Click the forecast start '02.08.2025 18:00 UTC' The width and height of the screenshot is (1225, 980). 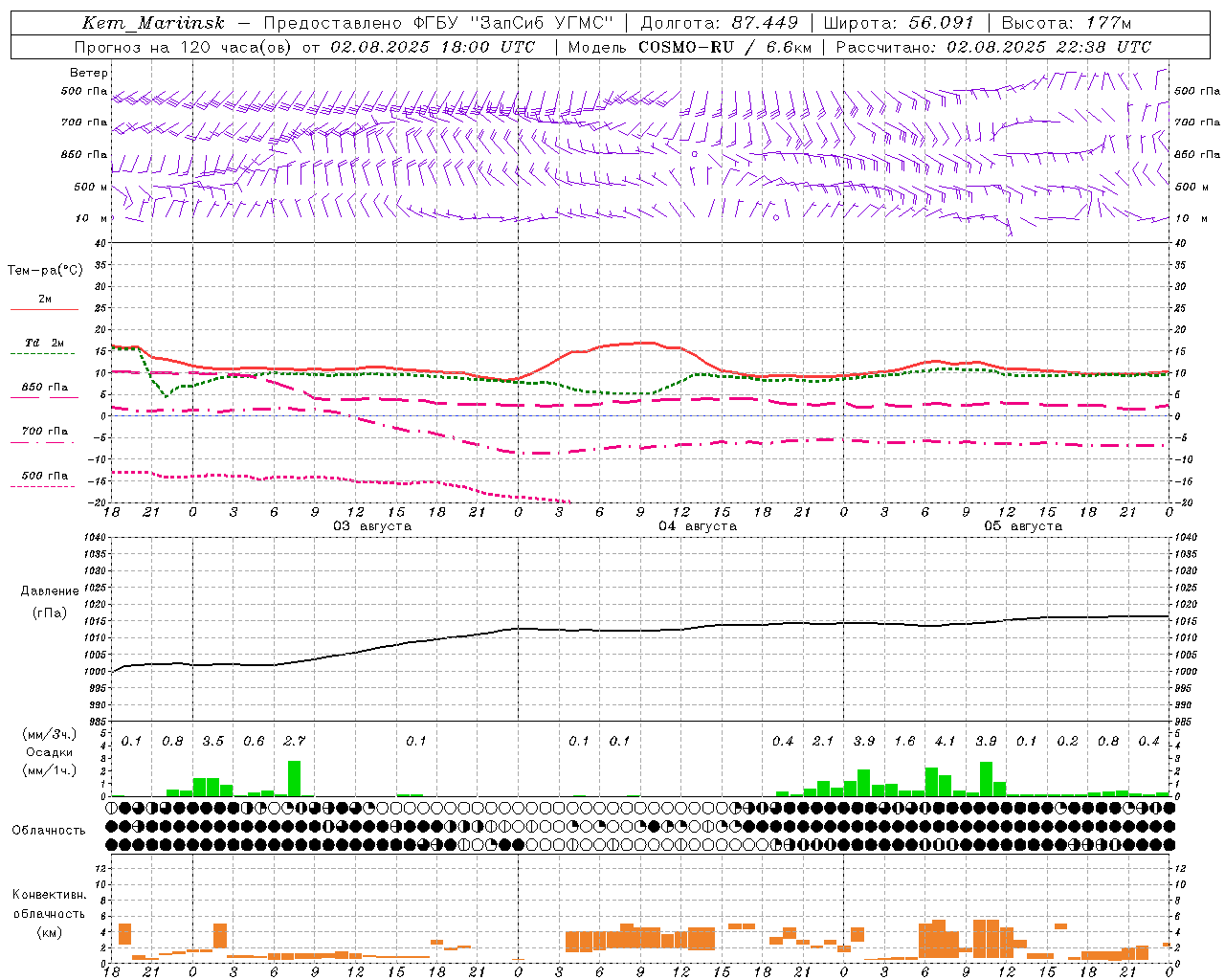tap(432, 47)
